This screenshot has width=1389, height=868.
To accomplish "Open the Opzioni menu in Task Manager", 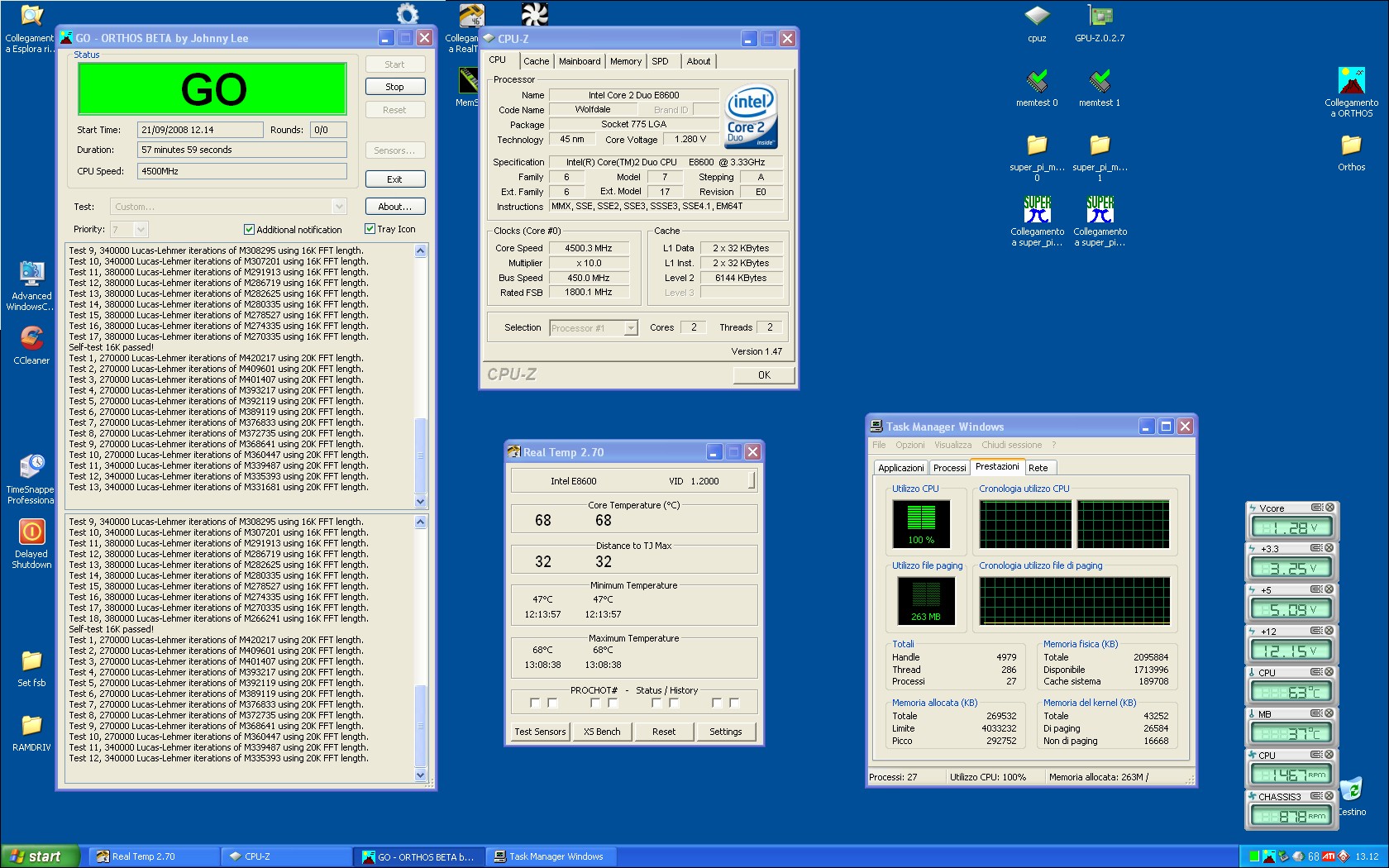I will (x=909, y=445).
